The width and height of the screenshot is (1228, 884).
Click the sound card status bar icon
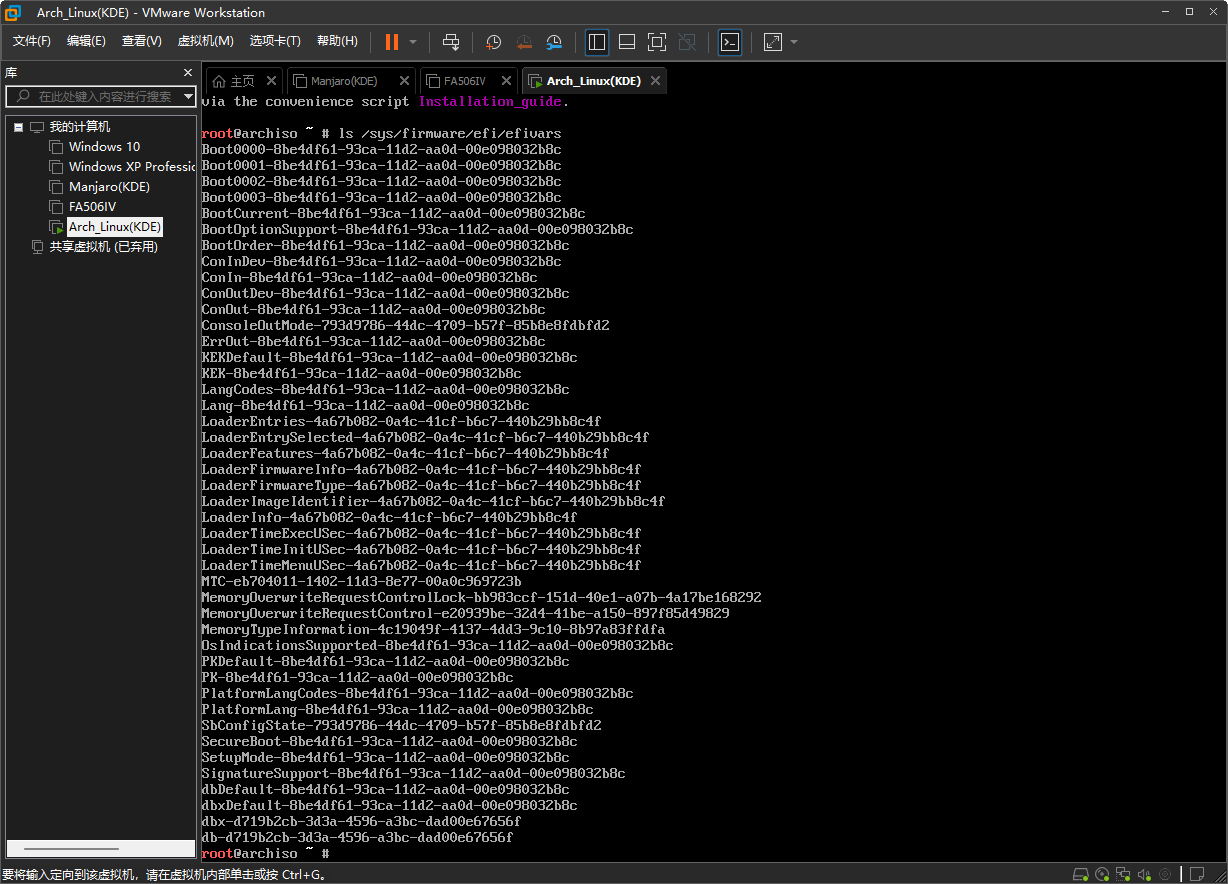pos(1144,874)
